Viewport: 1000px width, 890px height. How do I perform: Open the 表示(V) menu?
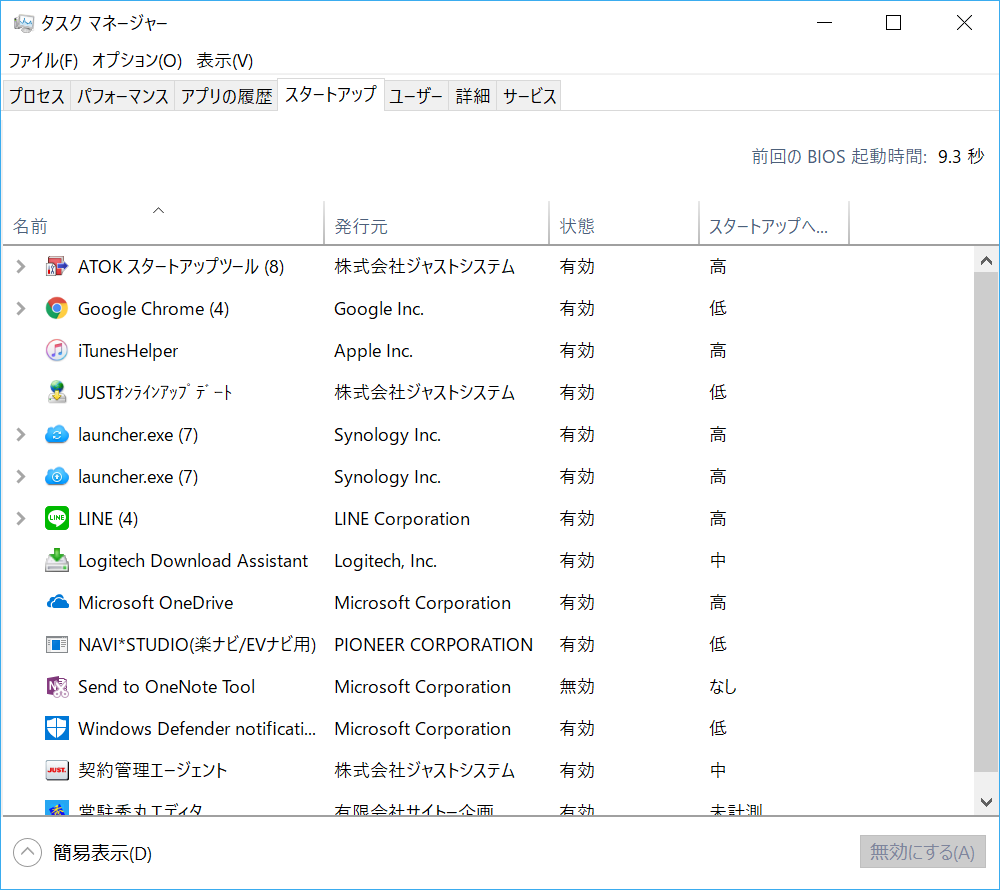(224, 61)
